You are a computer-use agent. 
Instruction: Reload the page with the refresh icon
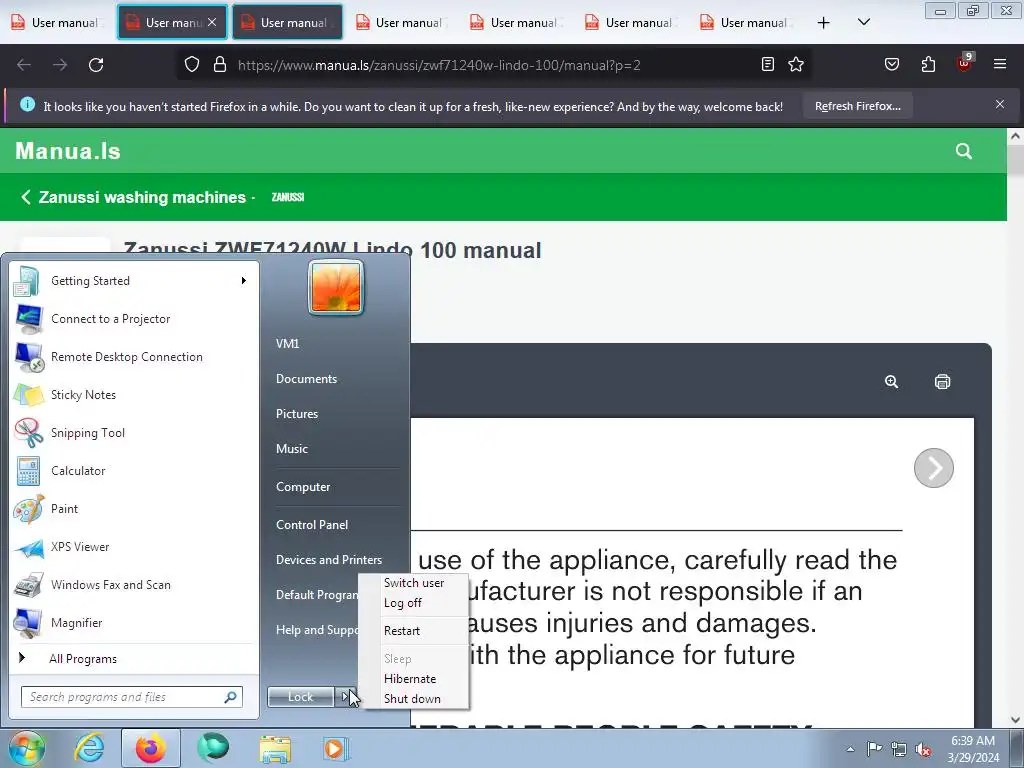coord(96,65)
